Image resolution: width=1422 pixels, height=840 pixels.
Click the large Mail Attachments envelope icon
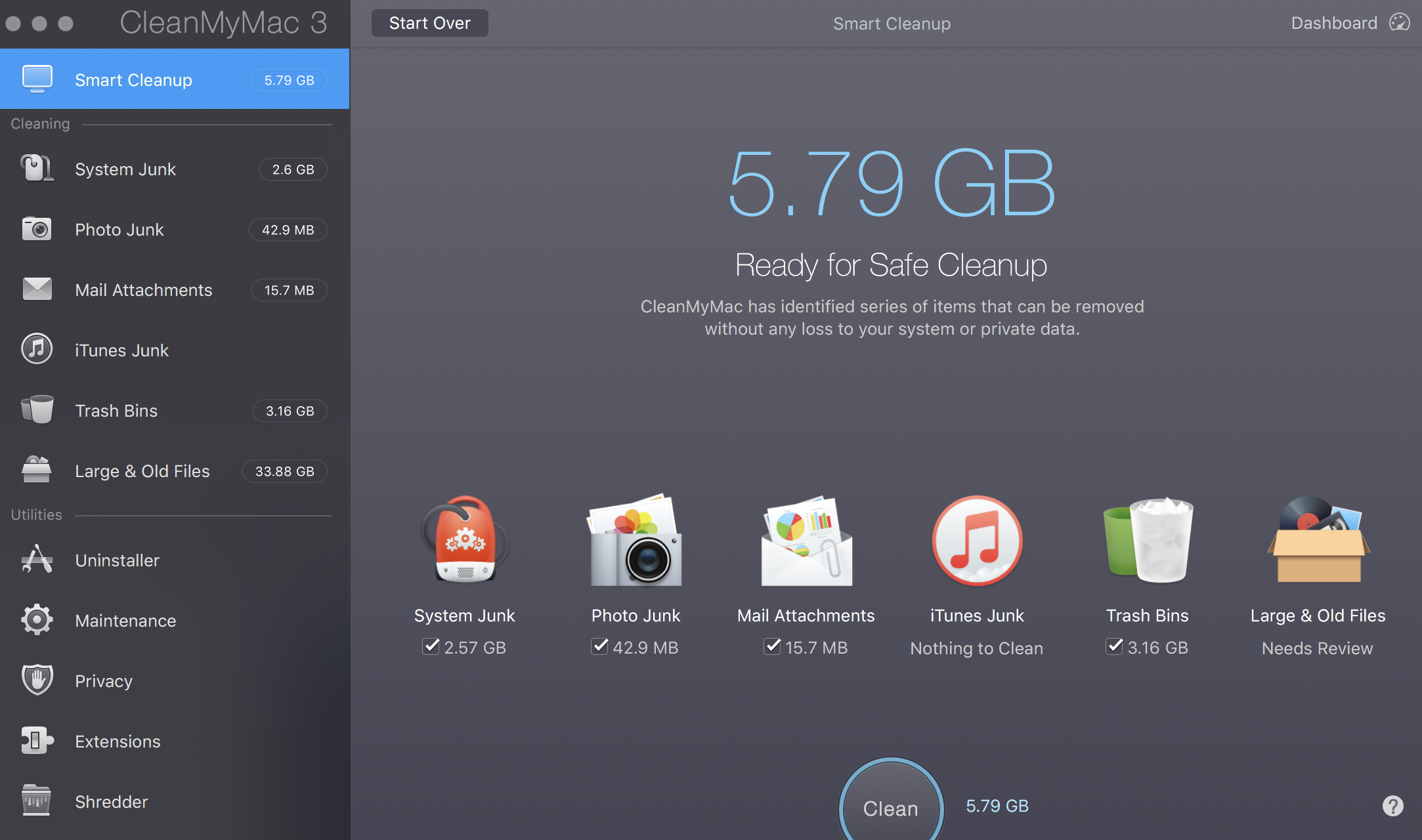(x=806, y=541)
